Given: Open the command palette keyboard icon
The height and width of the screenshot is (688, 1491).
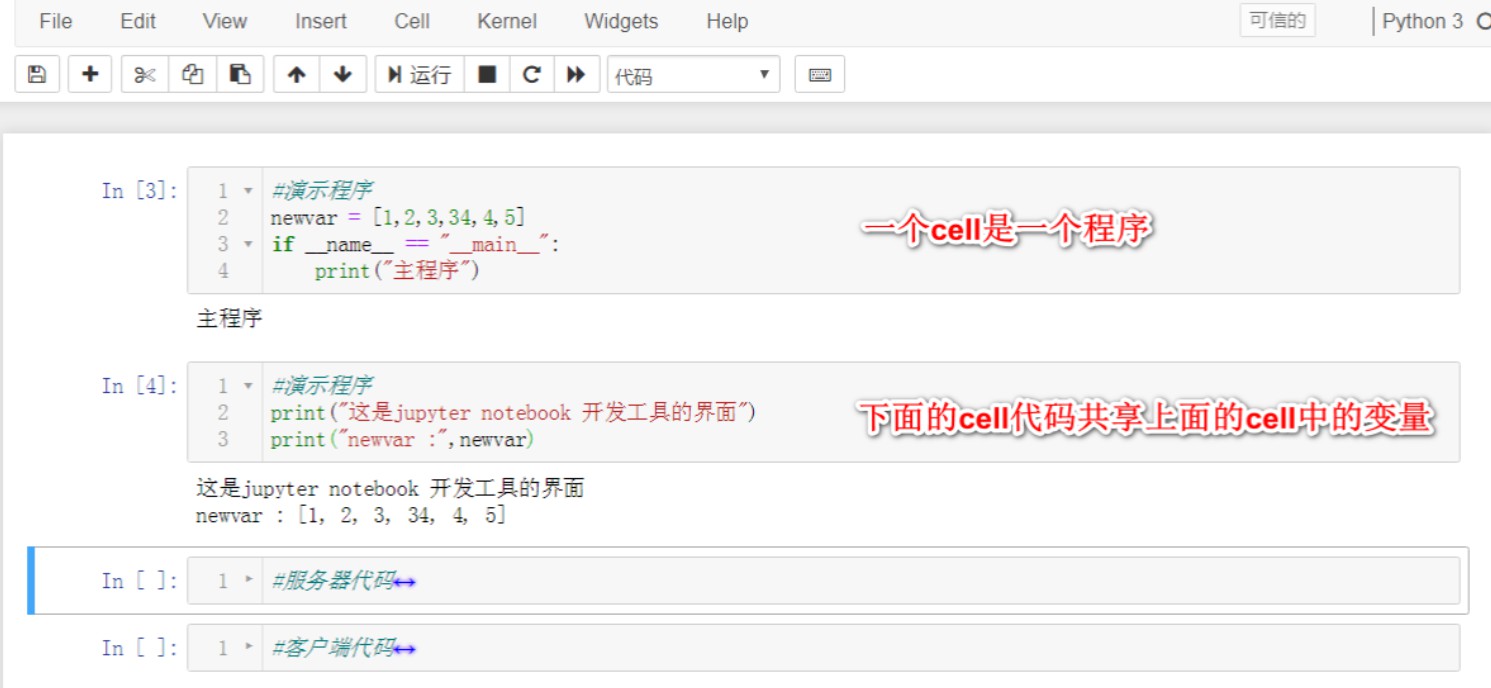Looking at the screenshot, I should (820, 74).
